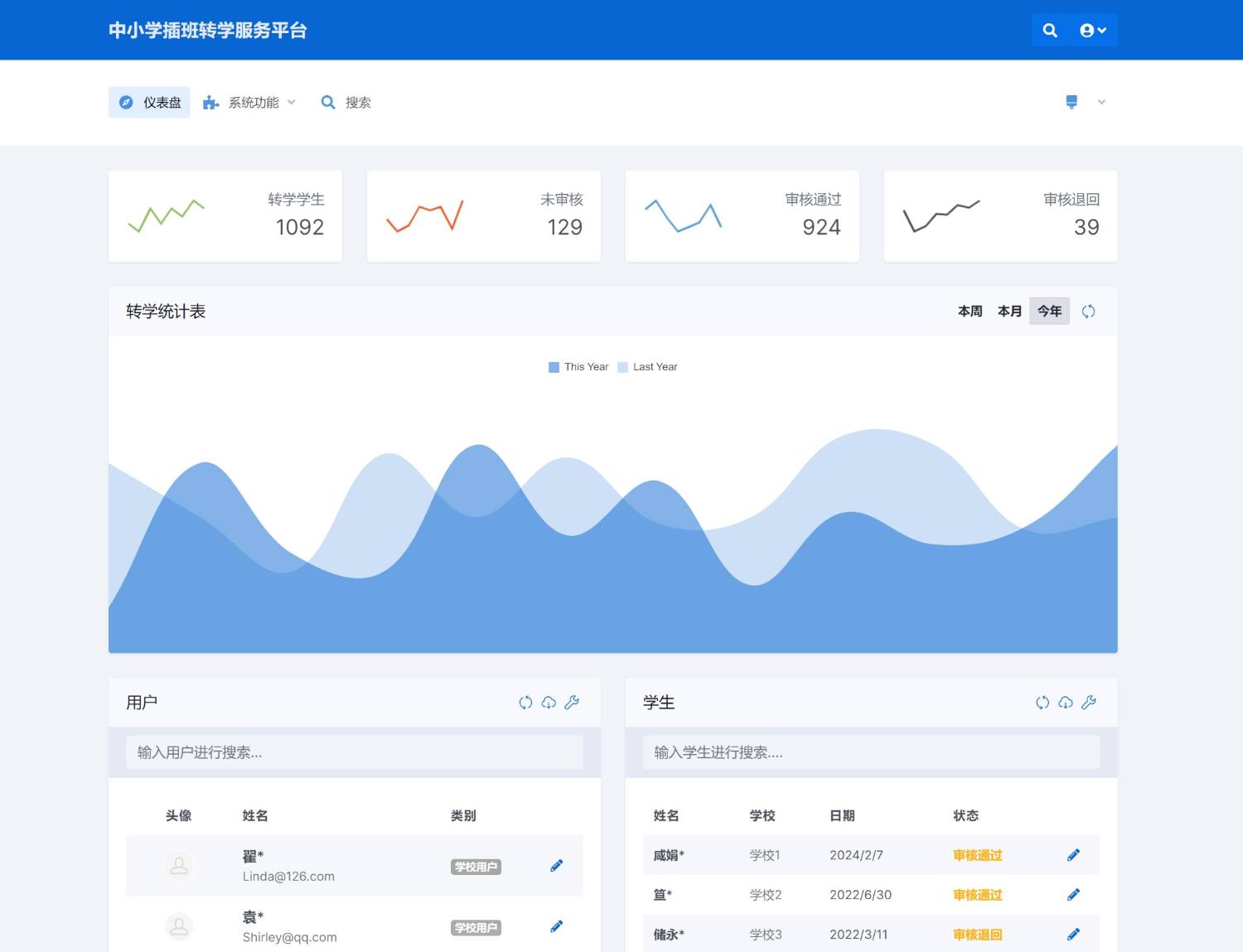Open the 未审核 129 stat card

[484, 216]
